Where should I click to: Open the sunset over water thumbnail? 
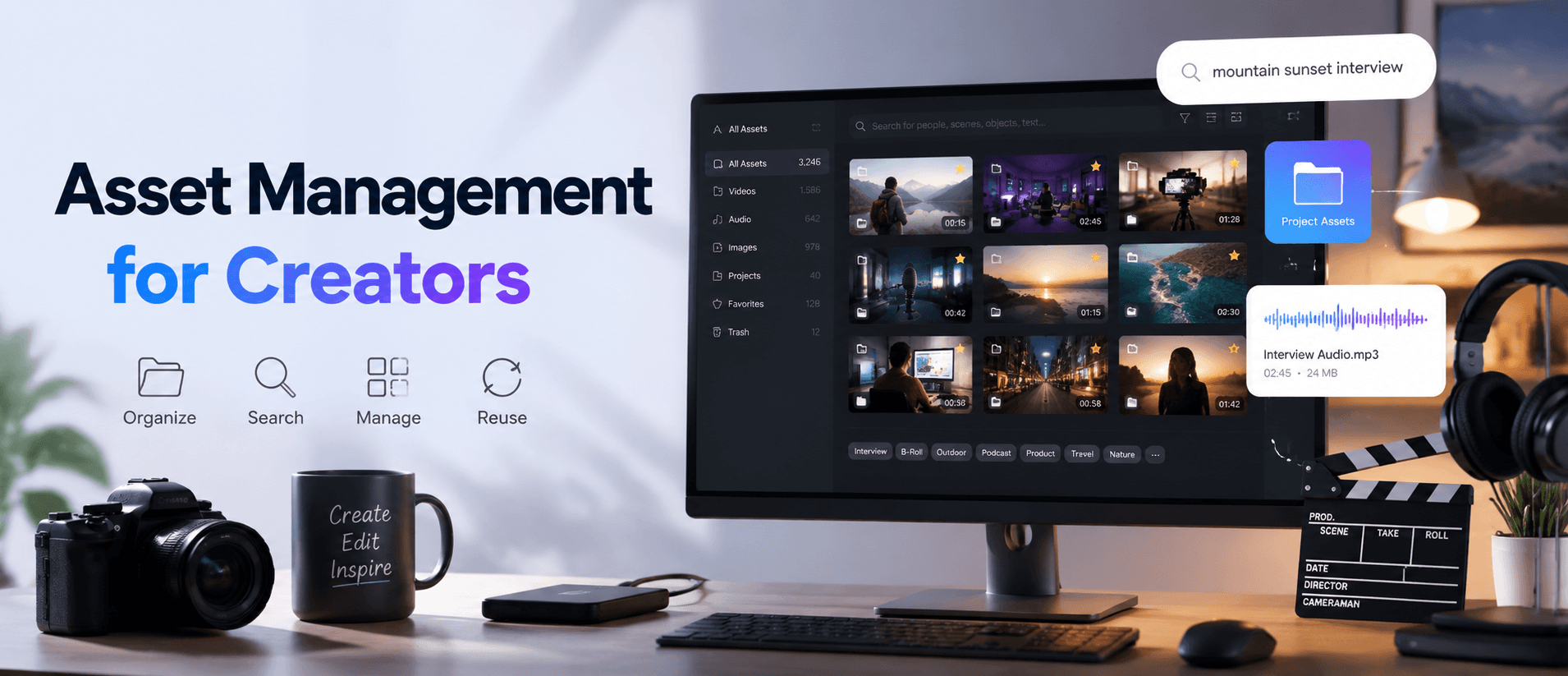tap(1045, 283)
